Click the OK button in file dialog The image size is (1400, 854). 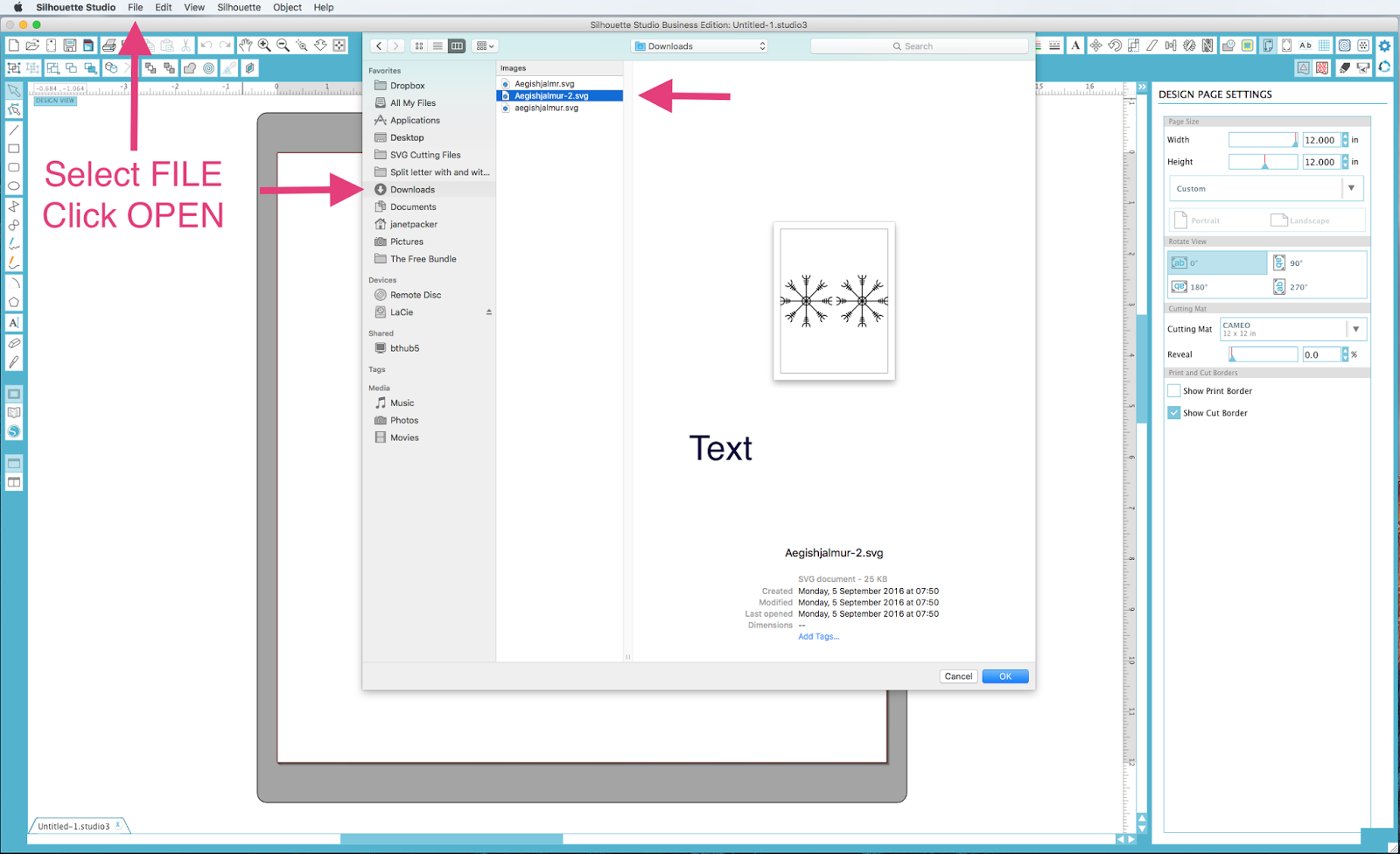1005,676
